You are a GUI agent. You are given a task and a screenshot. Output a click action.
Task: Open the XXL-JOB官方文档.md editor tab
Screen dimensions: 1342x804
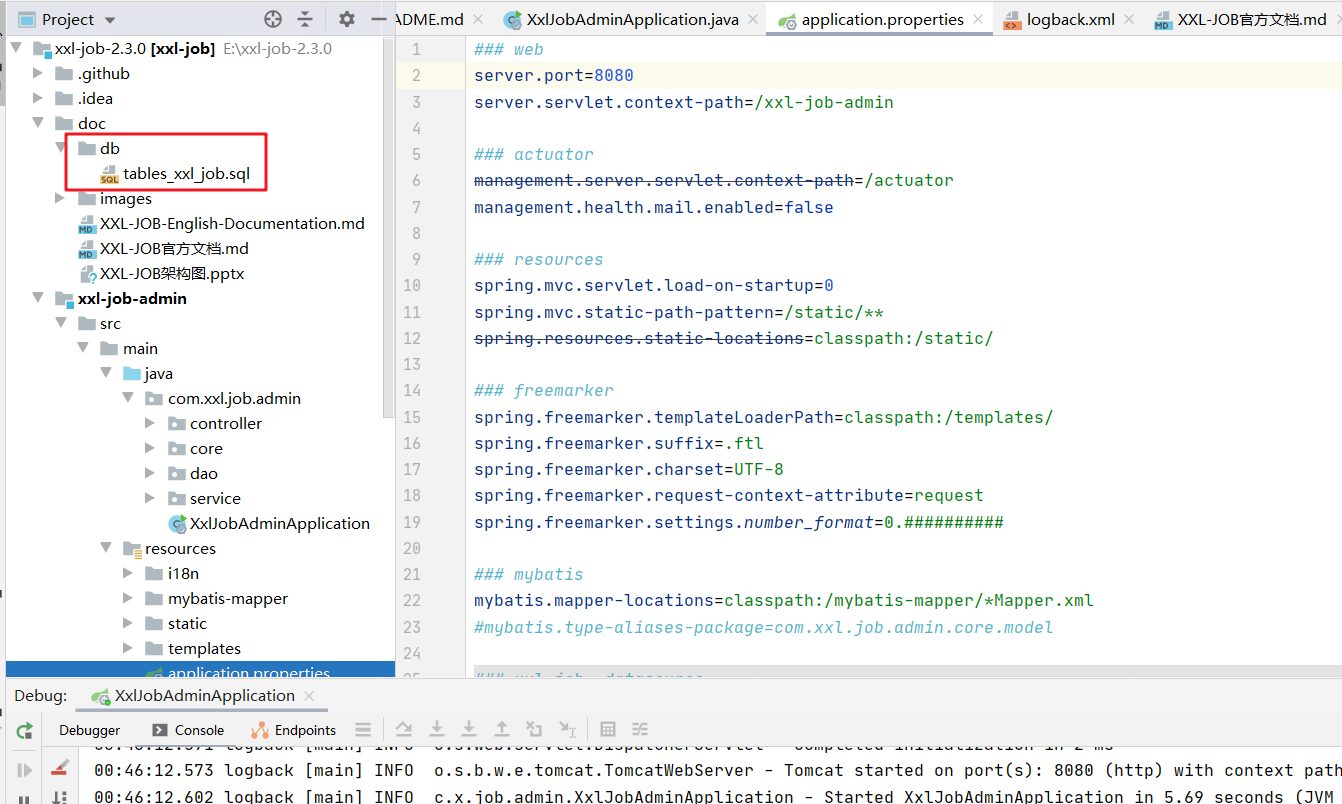(1241, 19)
